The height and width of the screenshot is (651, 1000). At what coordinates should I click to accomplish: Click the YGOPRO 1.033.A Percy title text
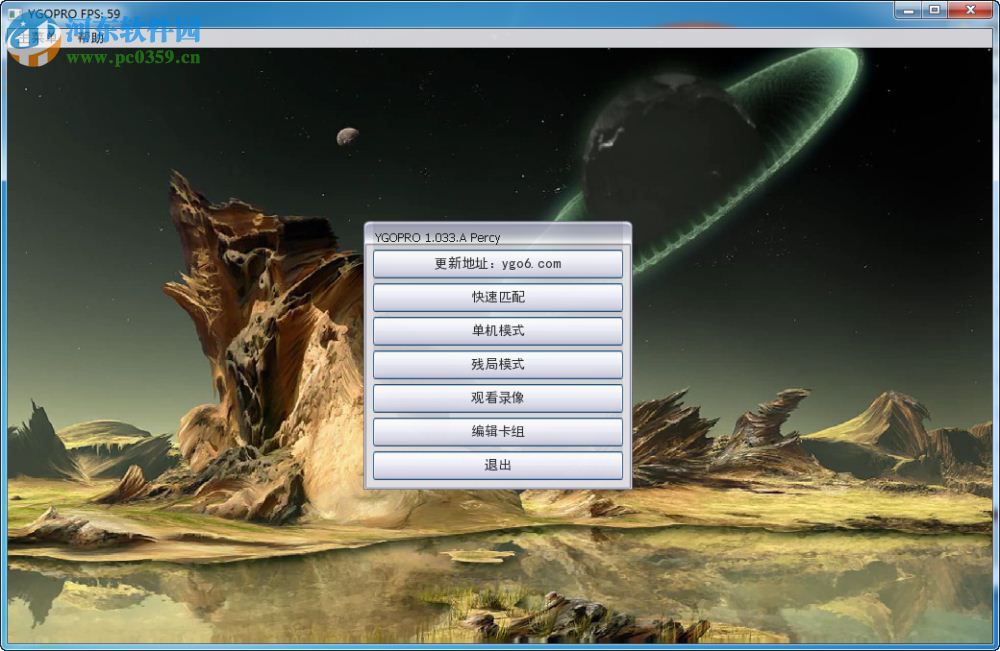click(x=437, y=237)
